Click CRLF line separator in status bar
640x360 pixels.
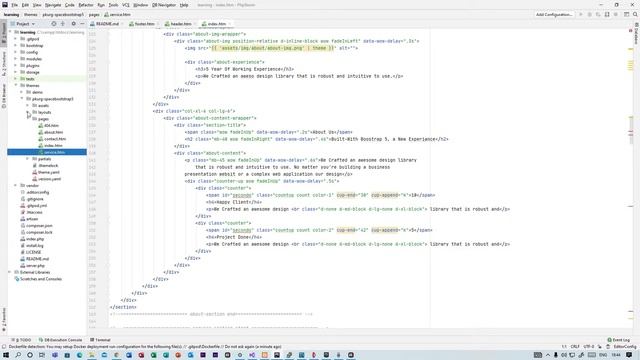(575, 347)
